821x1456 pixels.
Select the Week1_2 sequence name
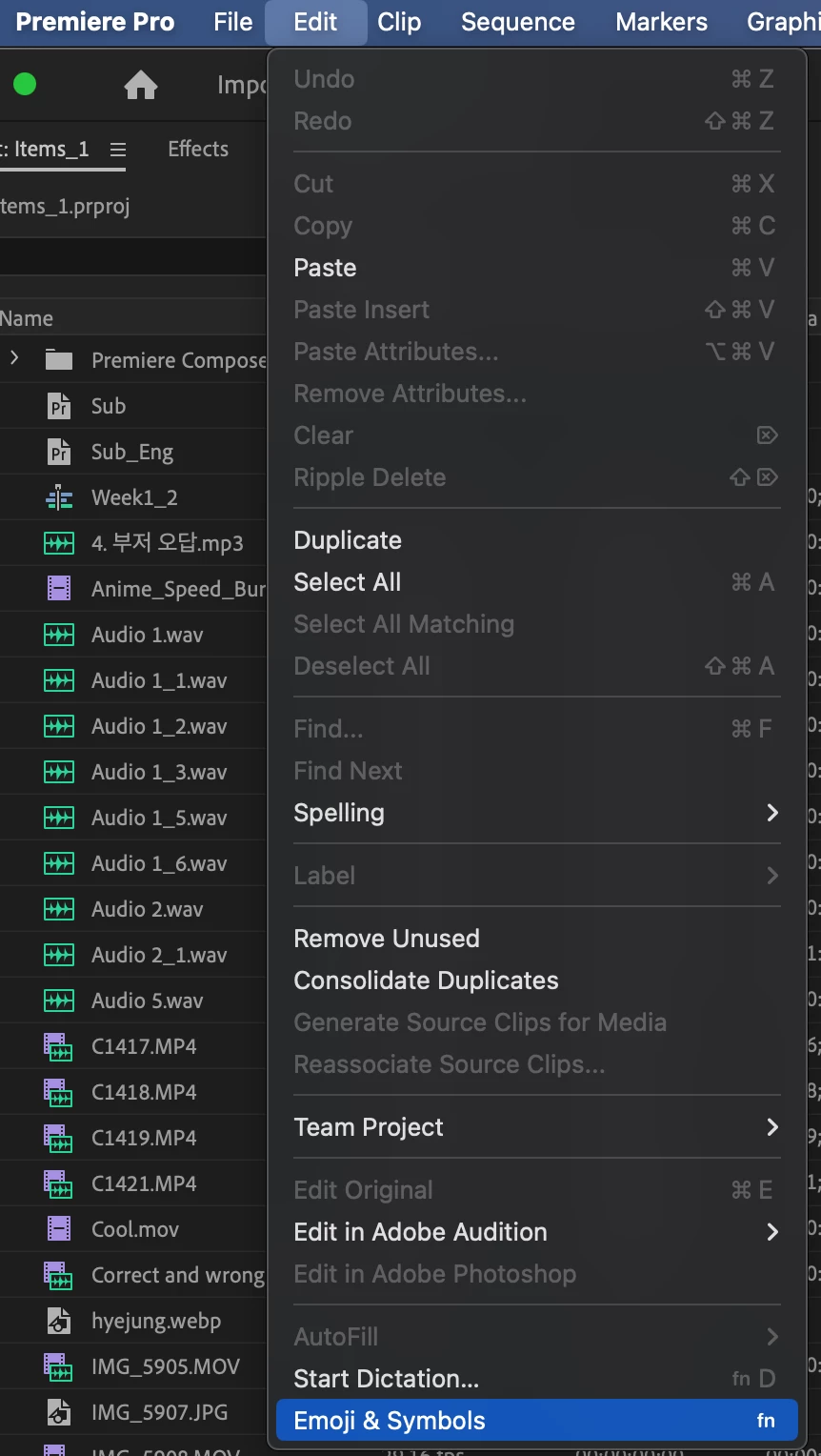[x=134, y=497]
